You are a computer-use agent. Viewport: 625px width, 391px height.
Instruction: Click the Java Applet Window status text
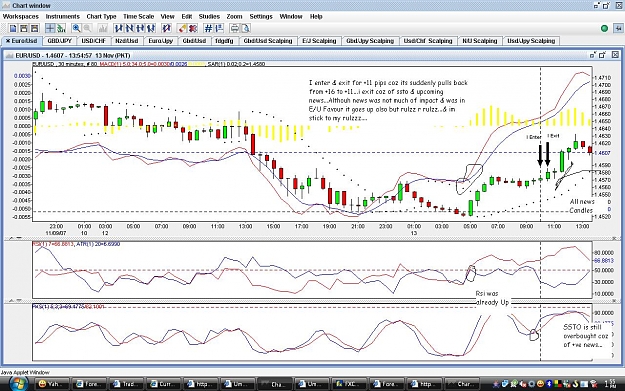(x=25, y=372)
